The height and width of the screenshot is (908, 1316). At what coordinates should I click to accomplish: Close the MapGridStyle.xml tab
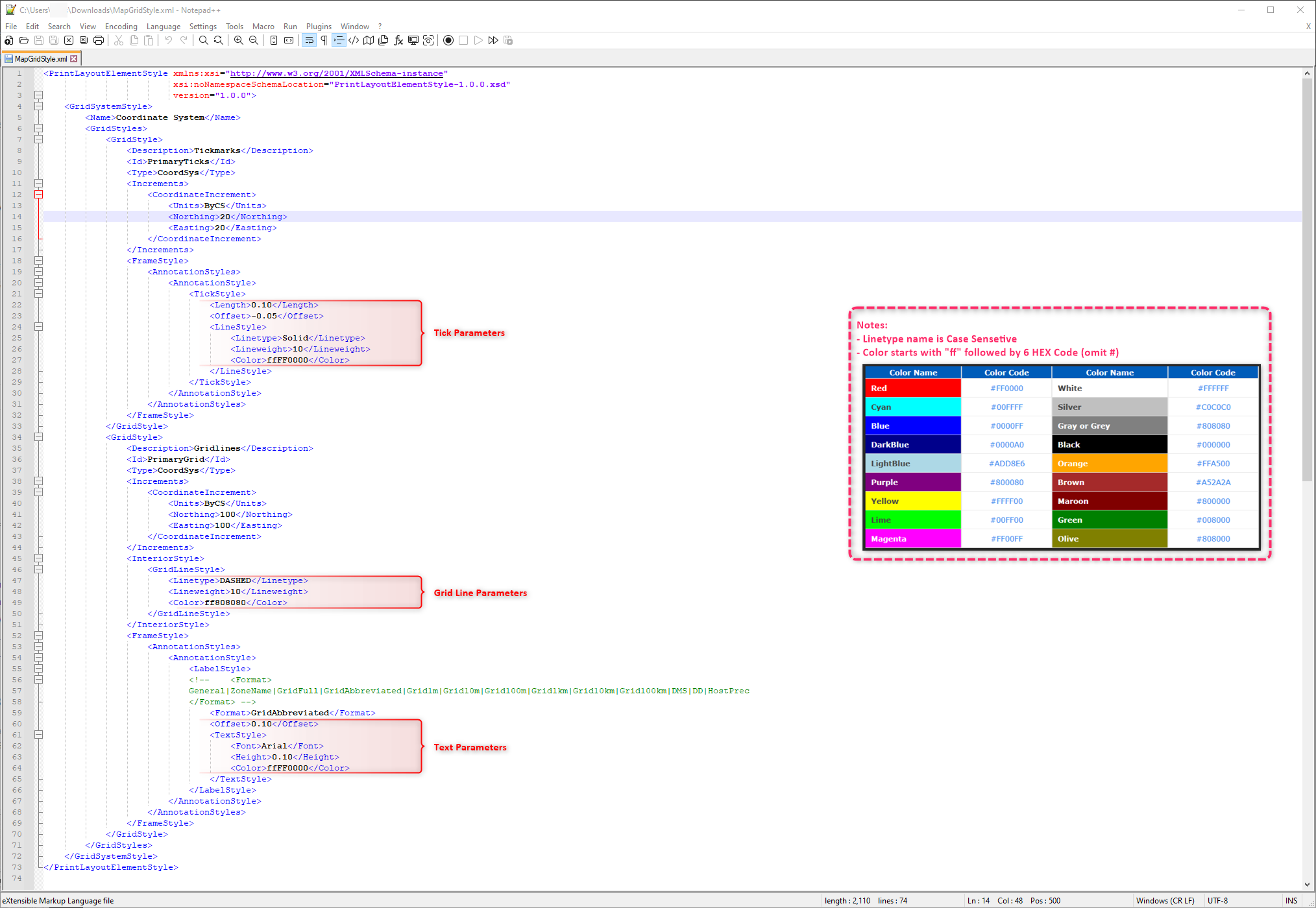pyautogui.click(x=74, y=59)
